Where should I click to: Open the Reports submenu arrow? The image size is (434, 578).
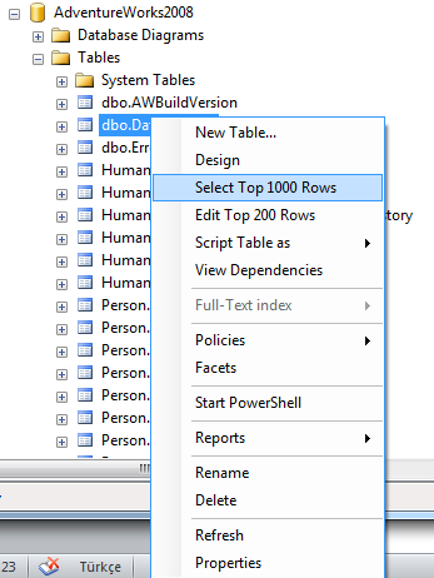tap(367, 438)
